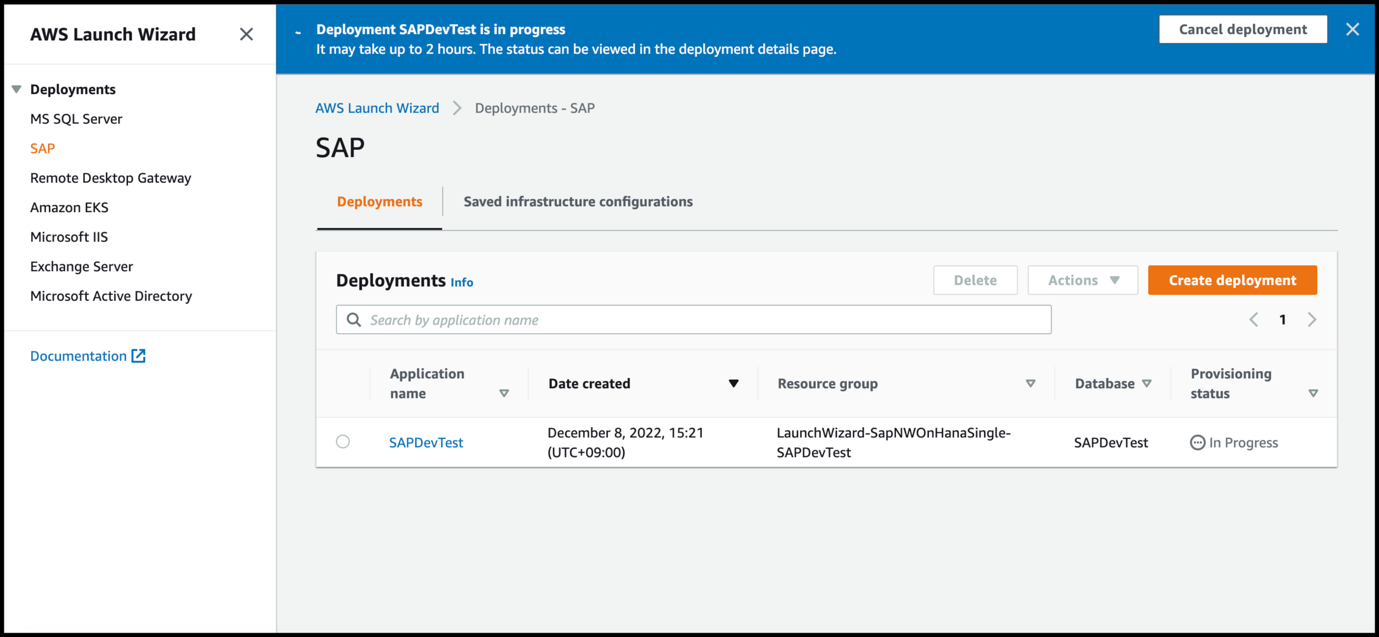The width and height of the screenshot is (1379, 637).
Task: Sort by Provisioning status column arrow
Action: (1313, 393)
